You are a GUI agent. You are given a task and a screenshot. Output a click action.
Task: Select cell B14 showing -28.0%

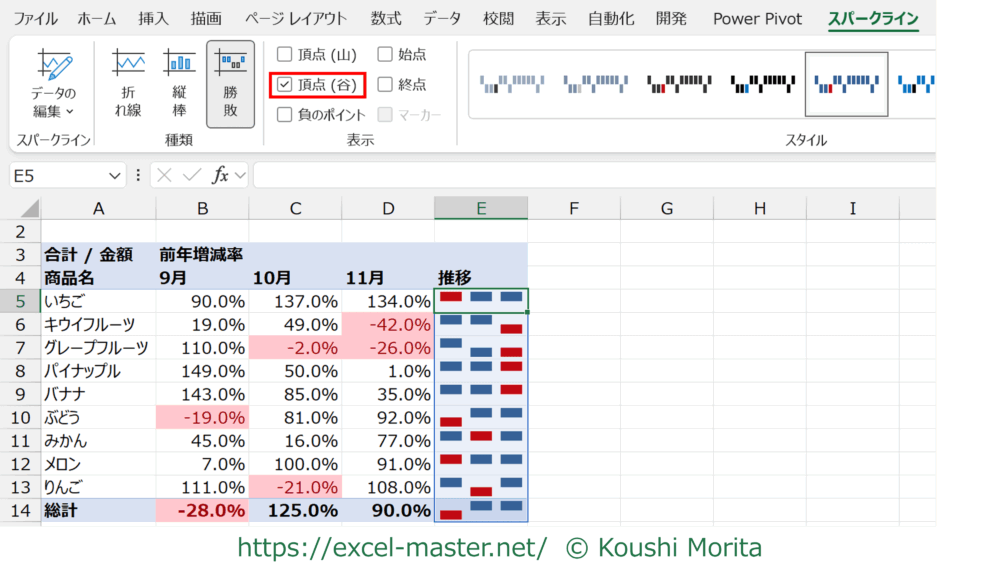click(202, 510)
